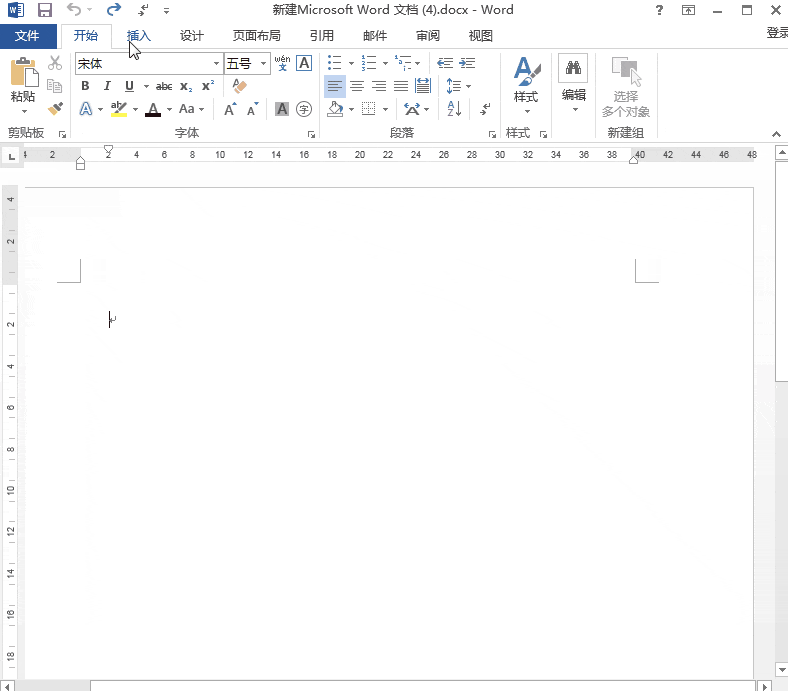The width and height of the screenshot is (788, 691).
Task: Expand the Paste options arrow
Action: coord(24,112)
